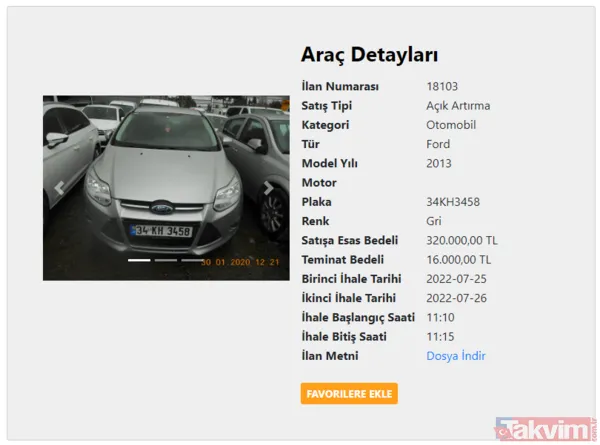The image size is (600, 445).
Task: Select the İlan Metni label
Action: (x=330, y=356)
